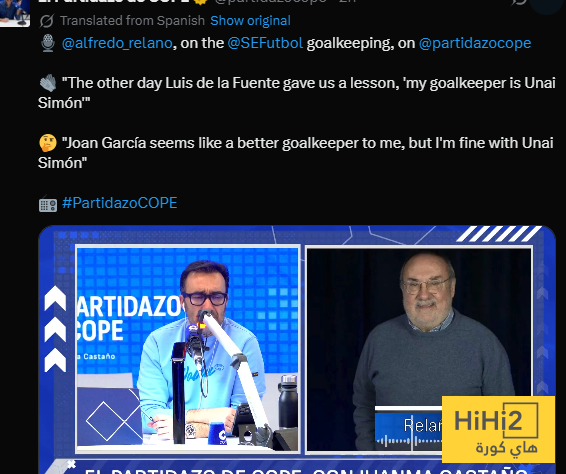This screenshot has width=566, height=474.
Task: Click the white upward chevrons in the video
Action: click(55, 329)
